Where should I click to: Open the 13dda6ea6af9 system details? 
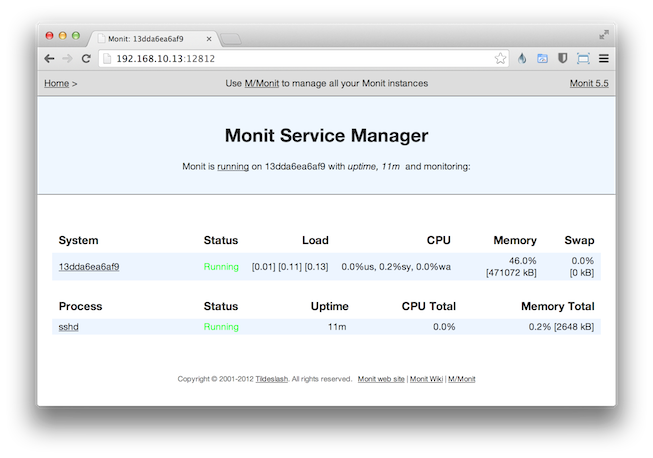click(89, 267)
